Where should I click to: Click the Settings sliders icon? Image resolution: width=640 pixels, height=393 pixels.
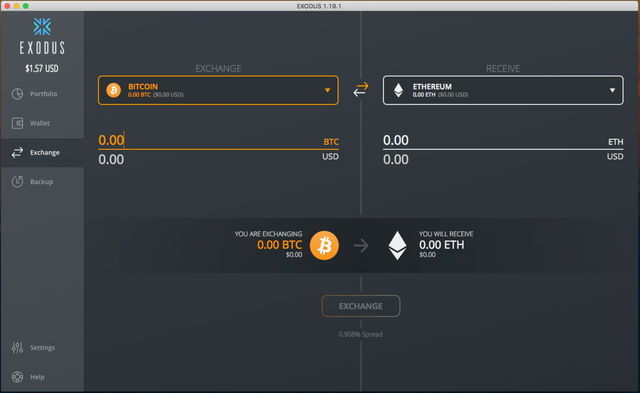click(17, 347)
